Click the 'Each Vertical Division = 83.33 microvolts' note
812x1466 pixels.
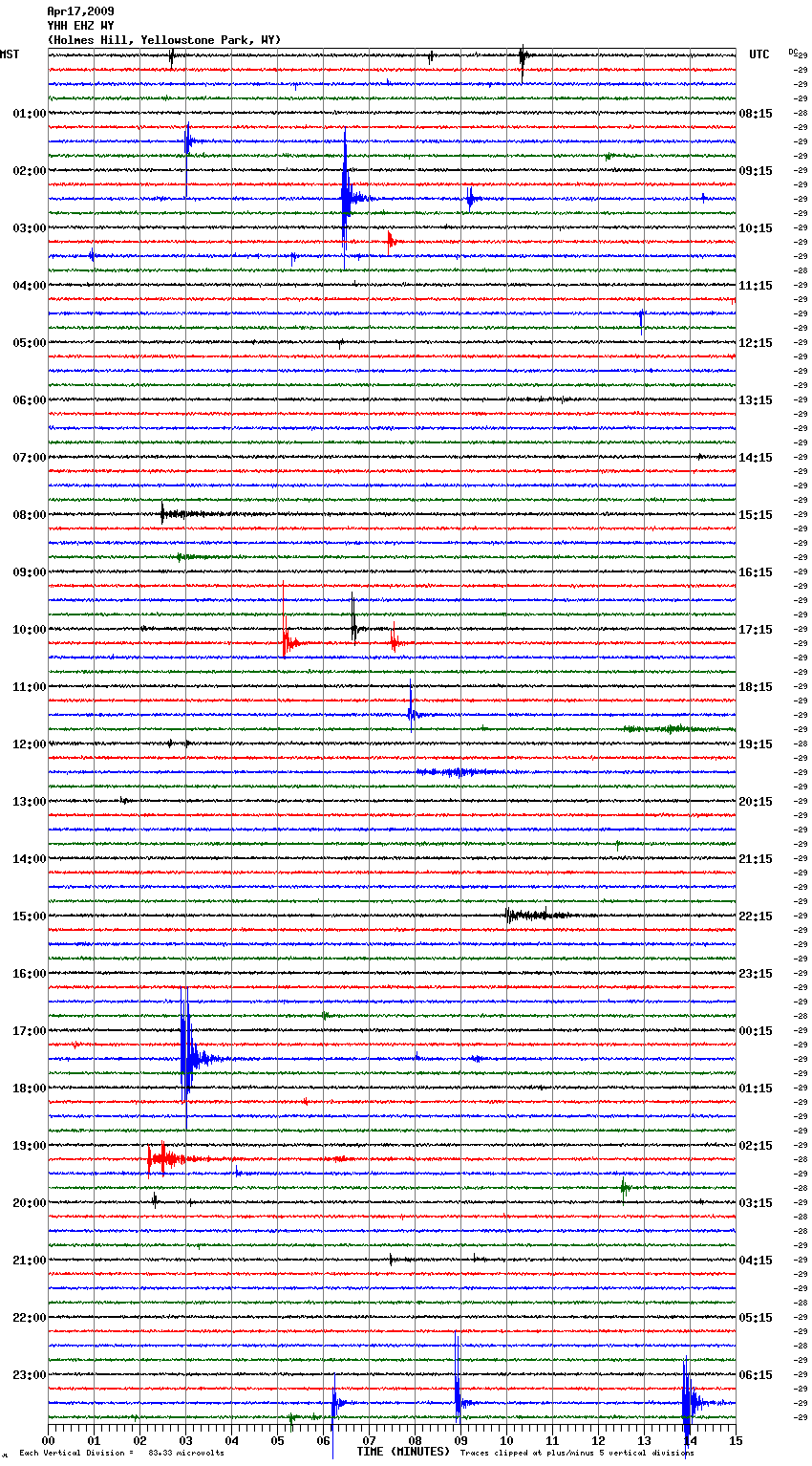click(122, 1453)
